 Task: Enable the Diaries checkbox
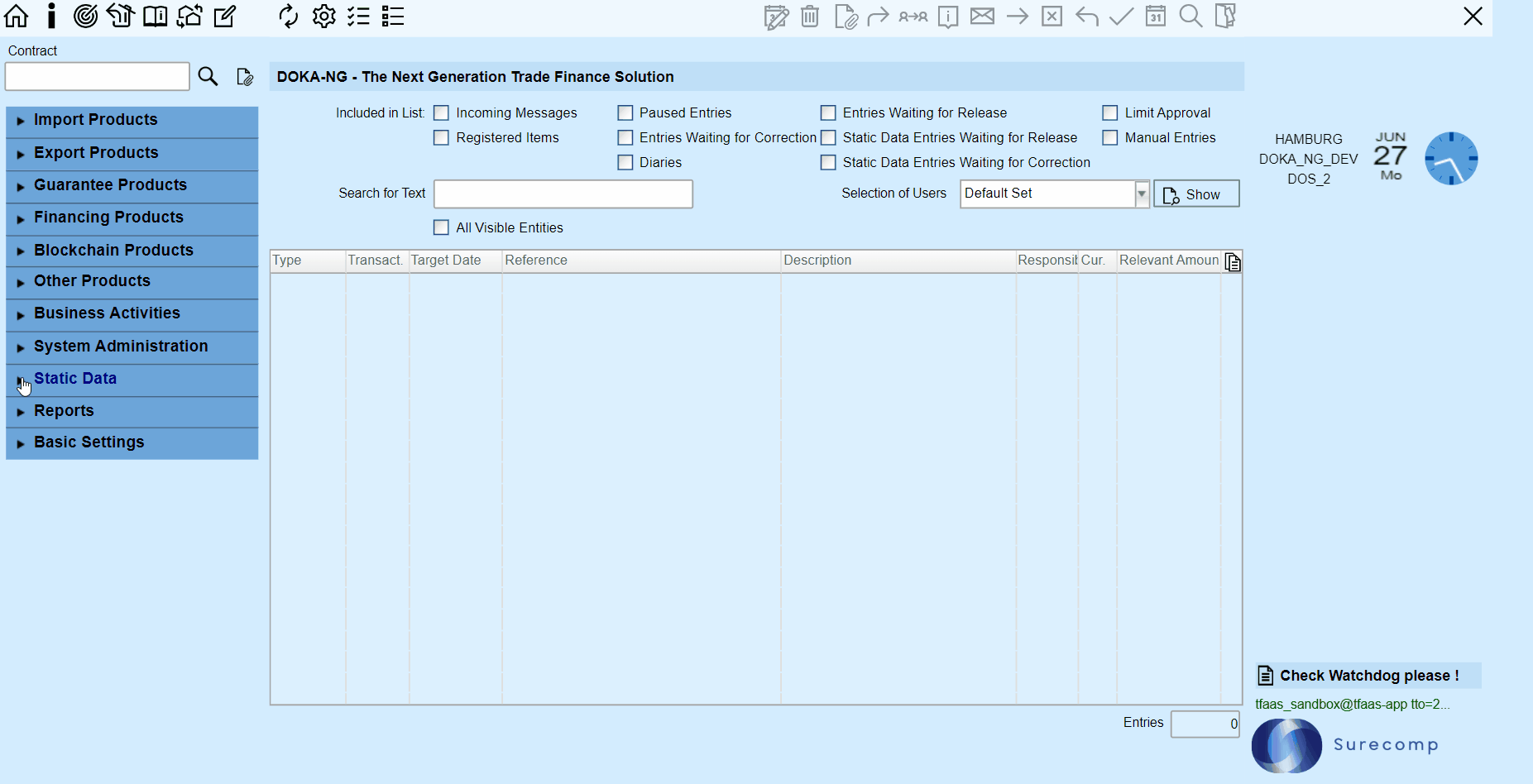pos(625,162)
